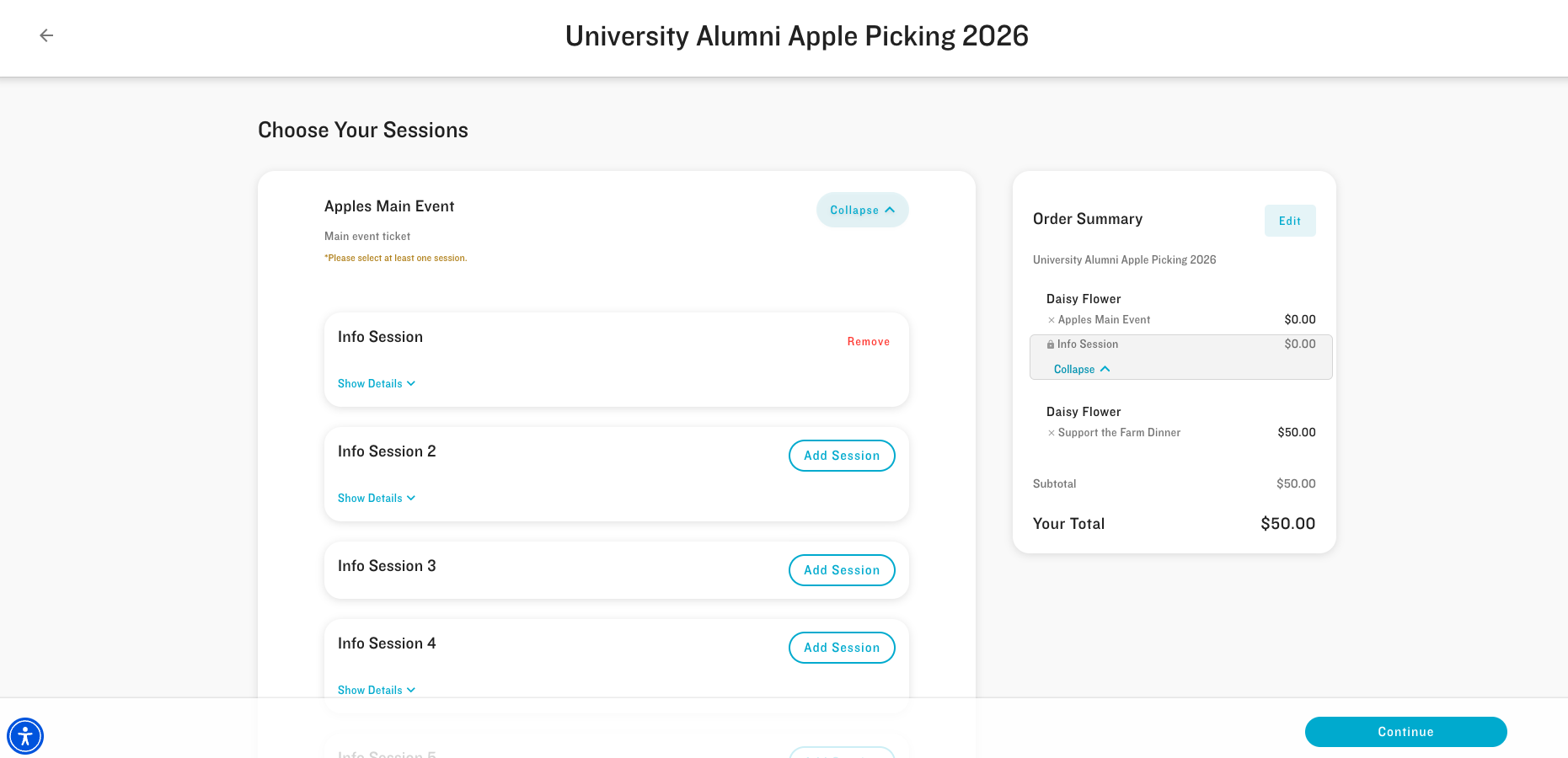
Task: Collapse the Info Session entry in Order Summary
Action: coord(1081,369)
